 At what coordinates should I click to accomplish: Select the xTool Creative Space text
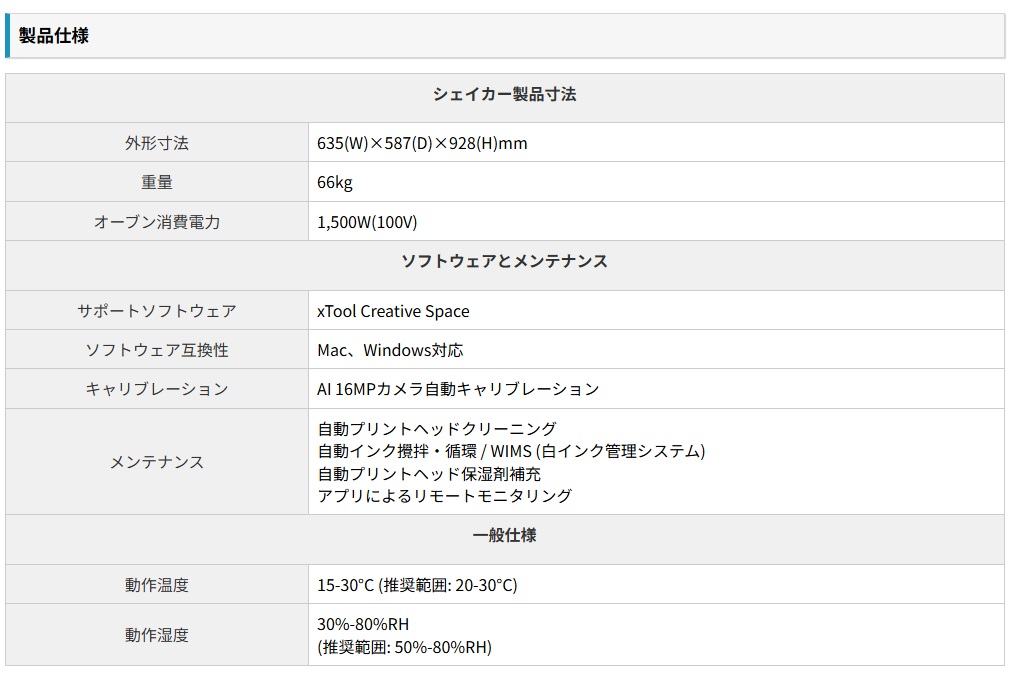coord(393,311)
